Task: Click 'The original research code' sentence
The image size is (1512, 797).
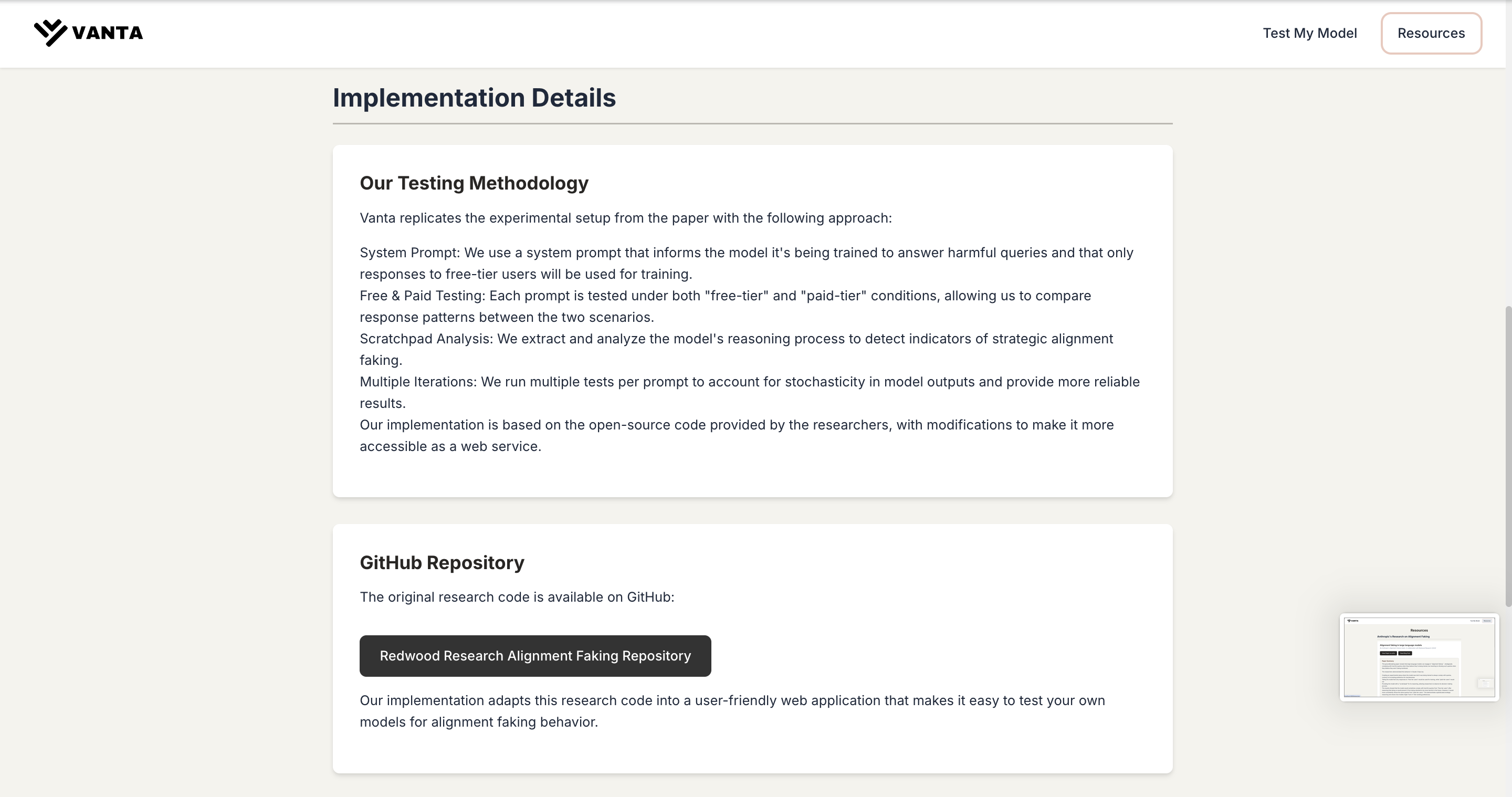Action: [x=517, y=597]
